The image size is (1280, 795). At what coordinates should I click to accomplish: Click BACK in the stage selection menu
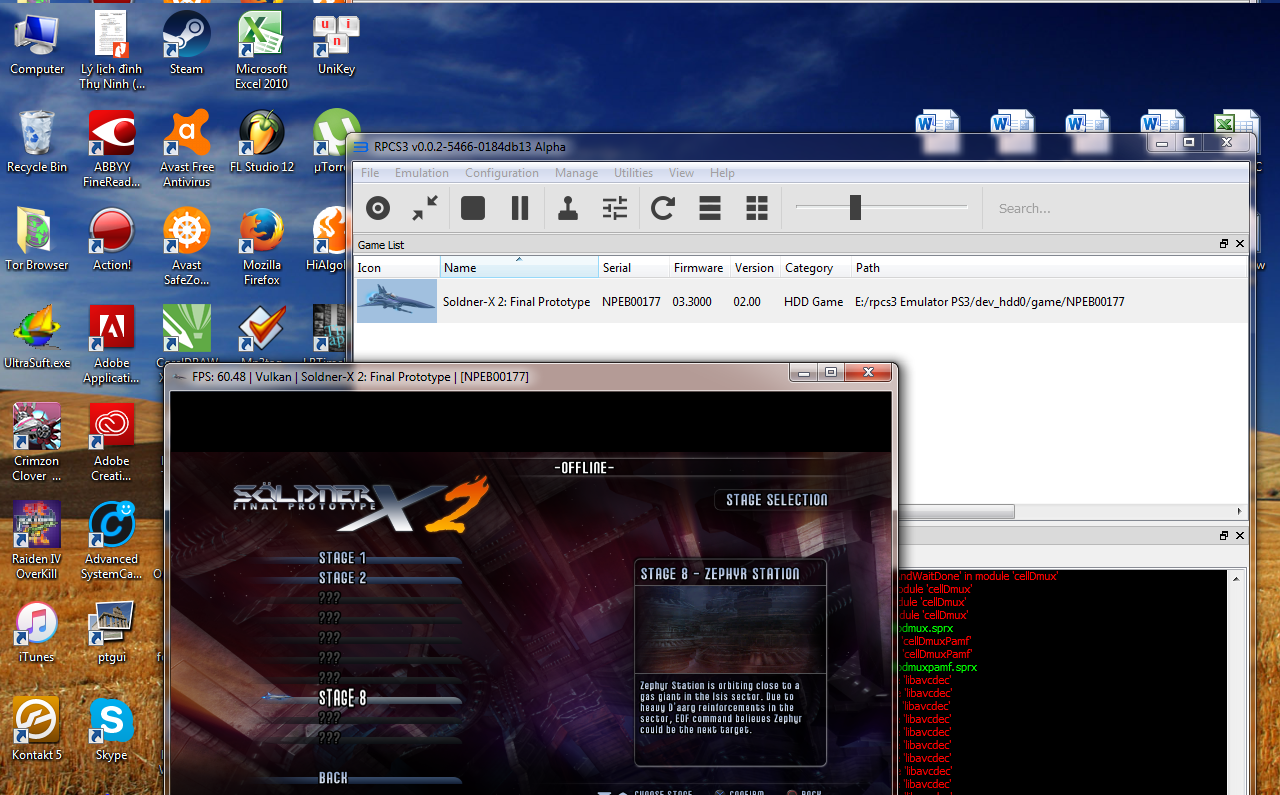point(333,778)
